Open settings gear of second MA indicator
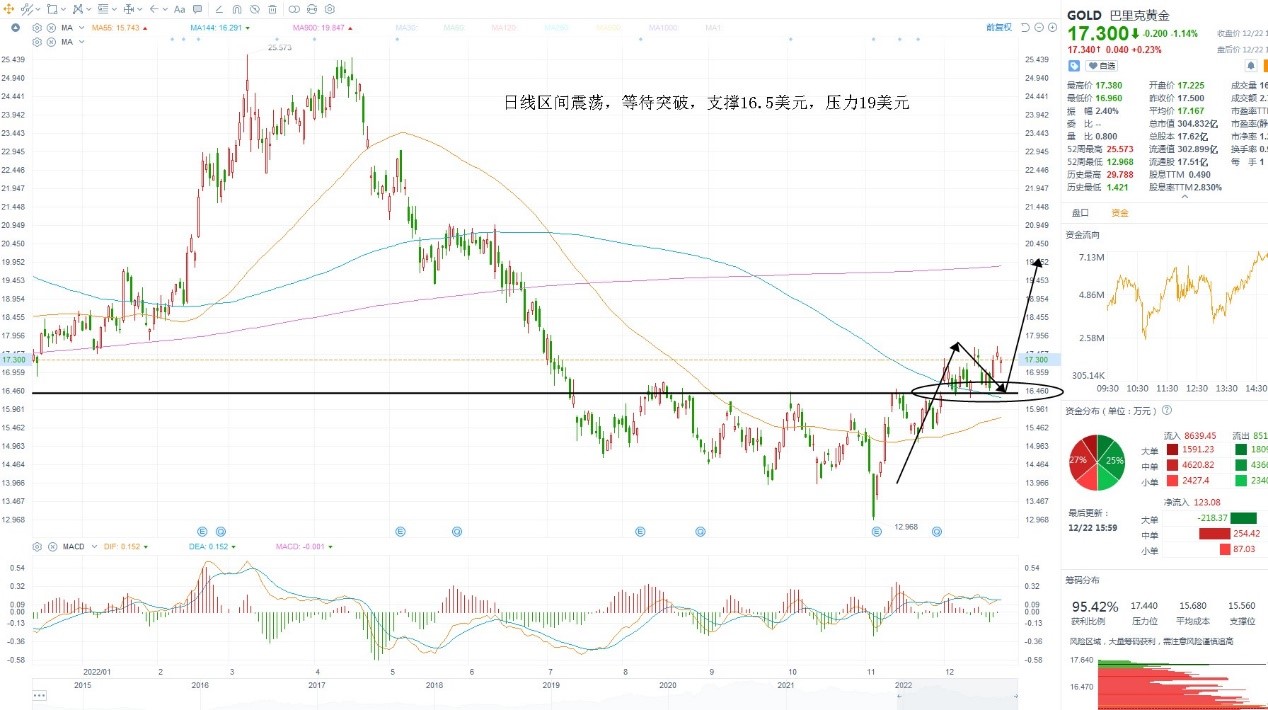This screenshot has width=1268, height=710. tap(37, 42)
